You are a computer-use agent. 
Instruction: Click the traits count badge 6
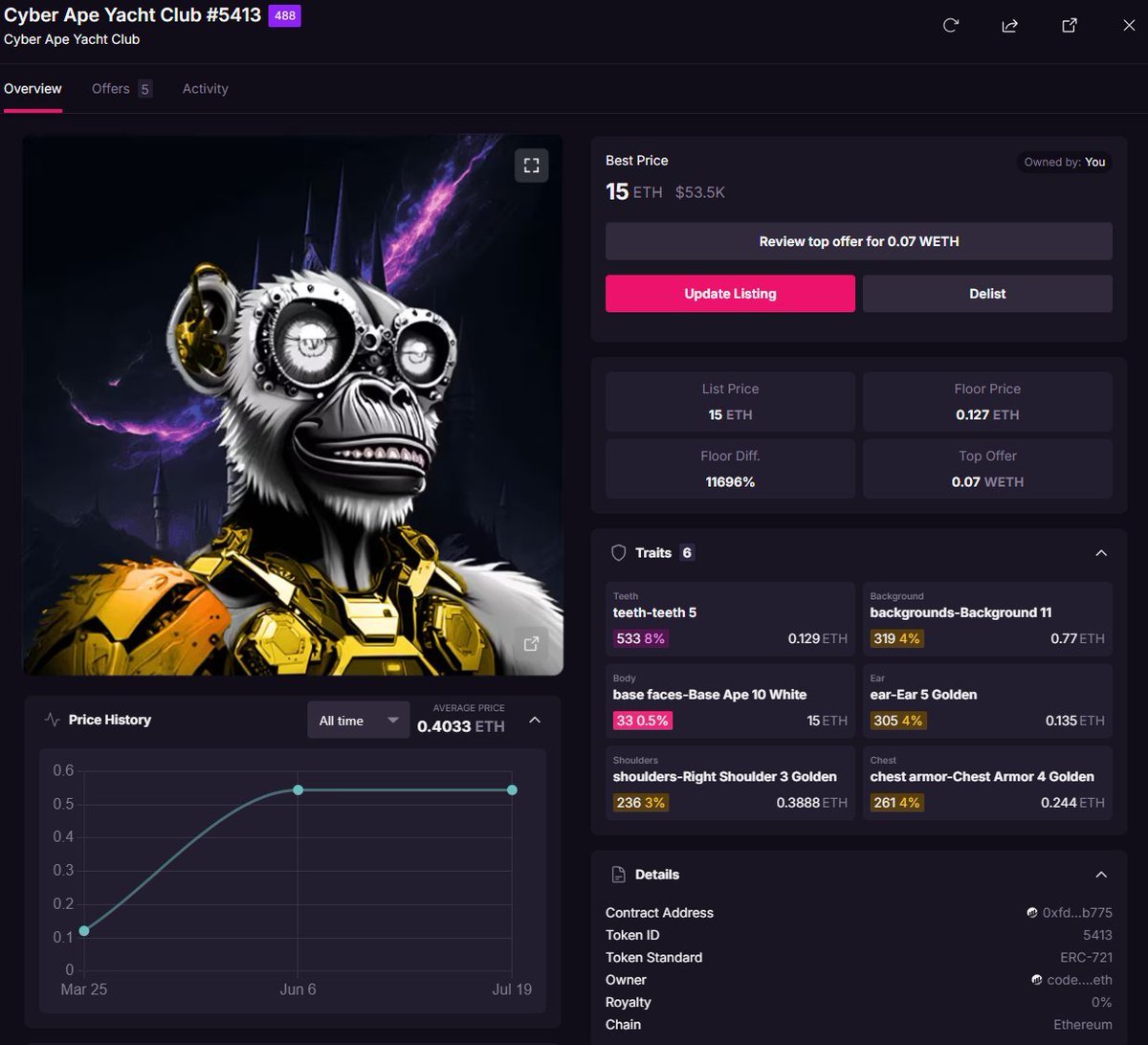687,553
